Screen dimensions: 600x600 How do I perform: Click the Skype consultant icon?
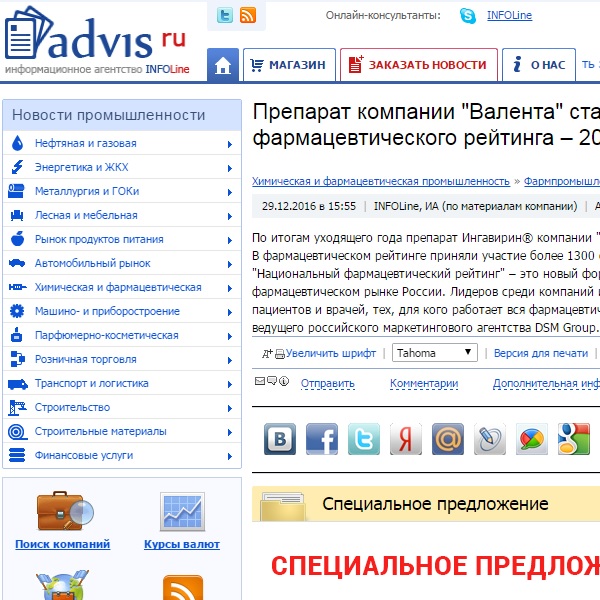(468, 16)
